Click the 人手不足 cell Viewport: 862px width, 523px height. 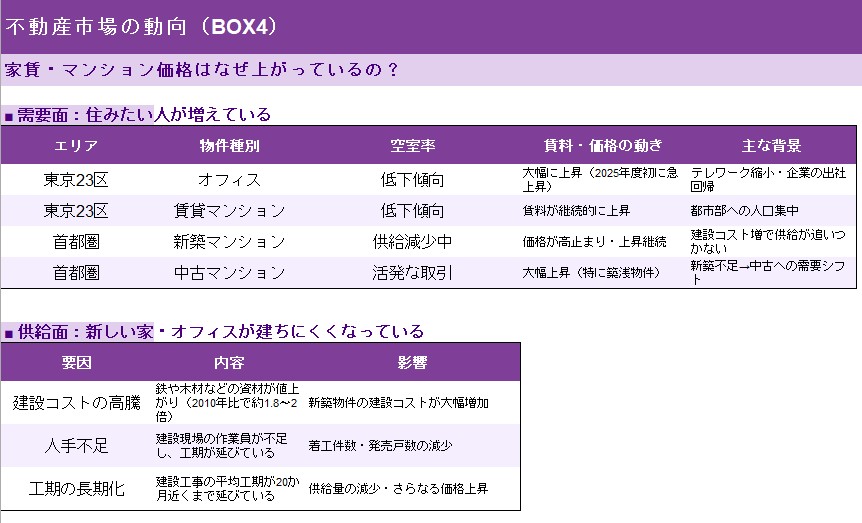76,446
